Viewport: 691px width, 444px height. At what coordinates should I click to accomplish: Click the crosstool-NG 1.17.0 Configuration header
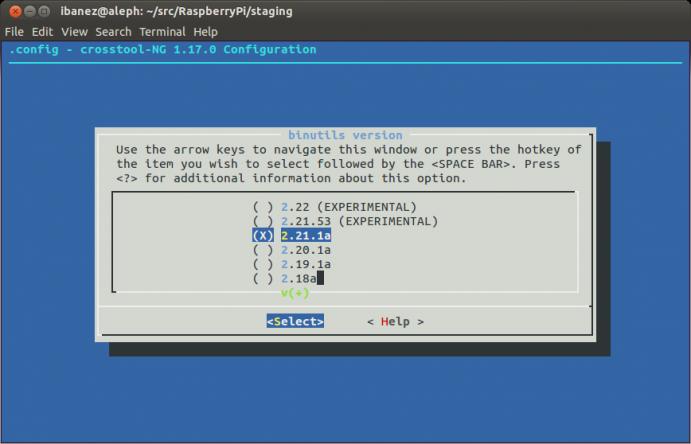pyautogui.click(x=163, y=49)
